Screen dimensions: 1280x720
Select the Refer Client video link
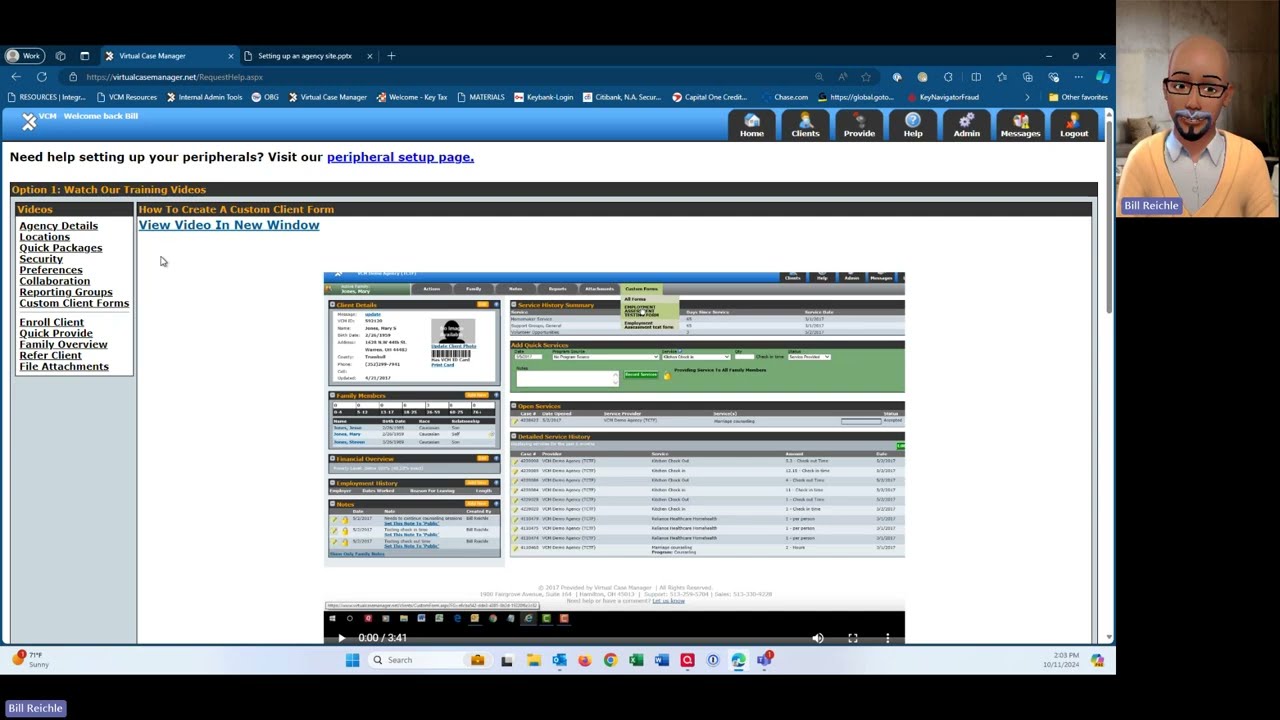coord(50,356)
